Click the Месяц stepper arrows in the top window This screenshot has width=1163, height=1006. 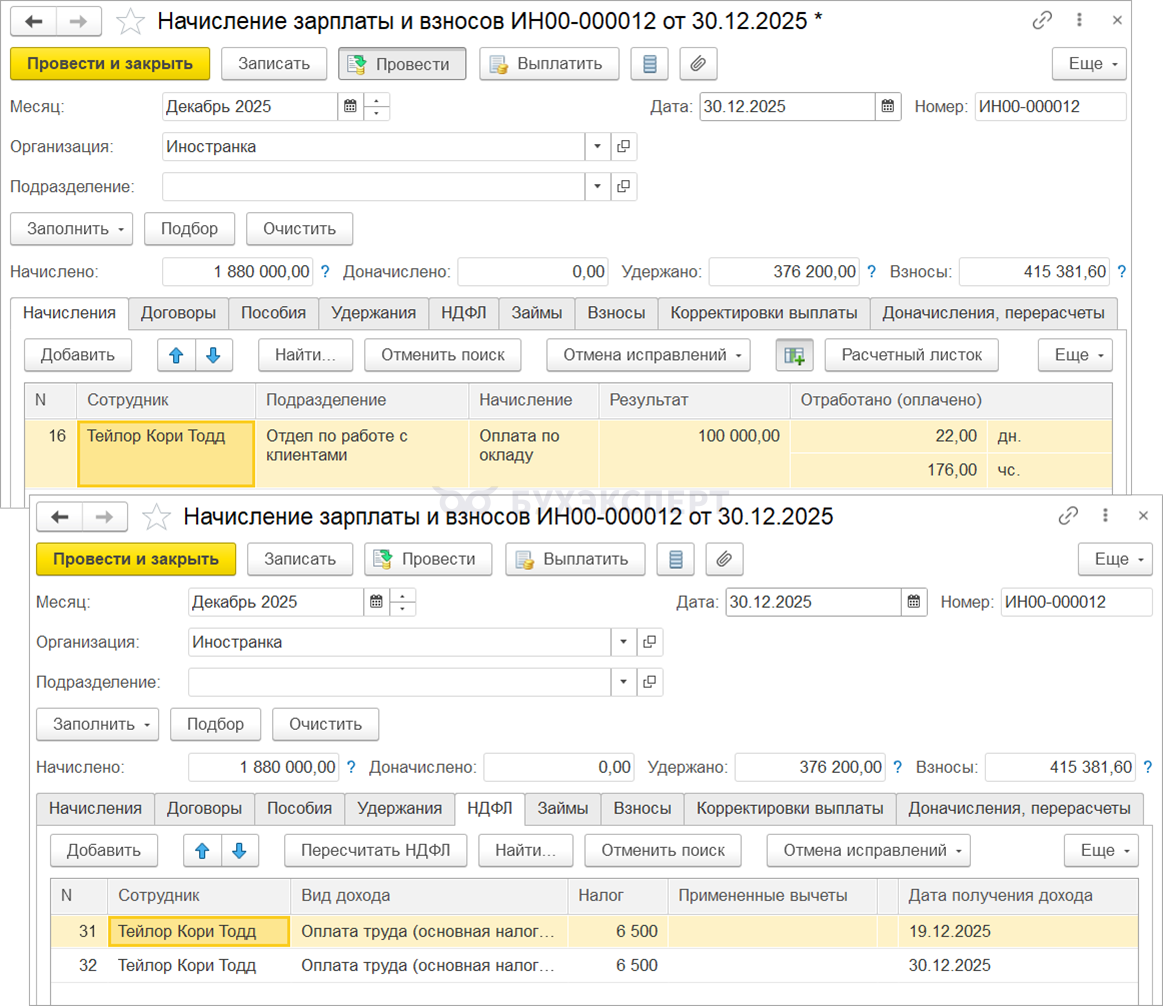(x=377, y=107)
